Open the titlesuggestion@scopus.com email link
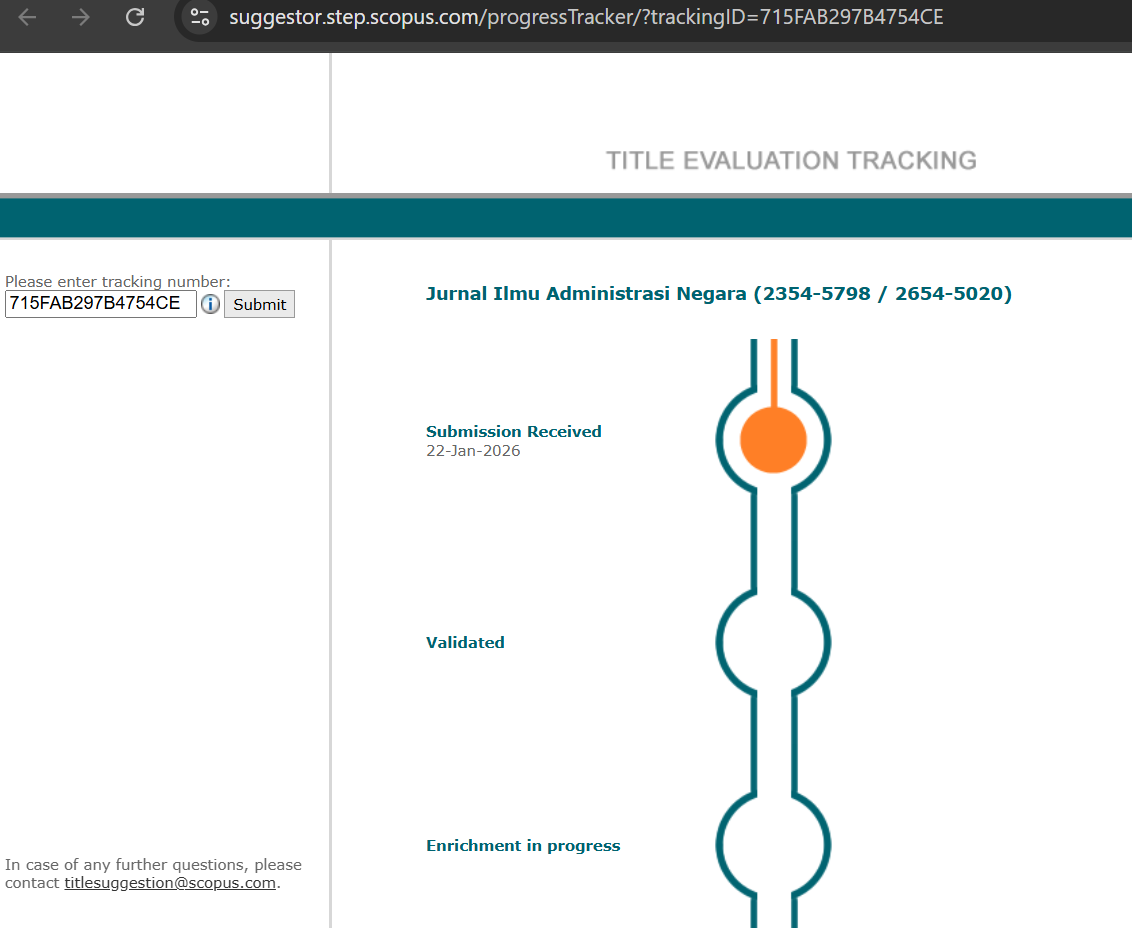Image resolution: width=1132 pixels, height=928 pixels. (170, 883)
